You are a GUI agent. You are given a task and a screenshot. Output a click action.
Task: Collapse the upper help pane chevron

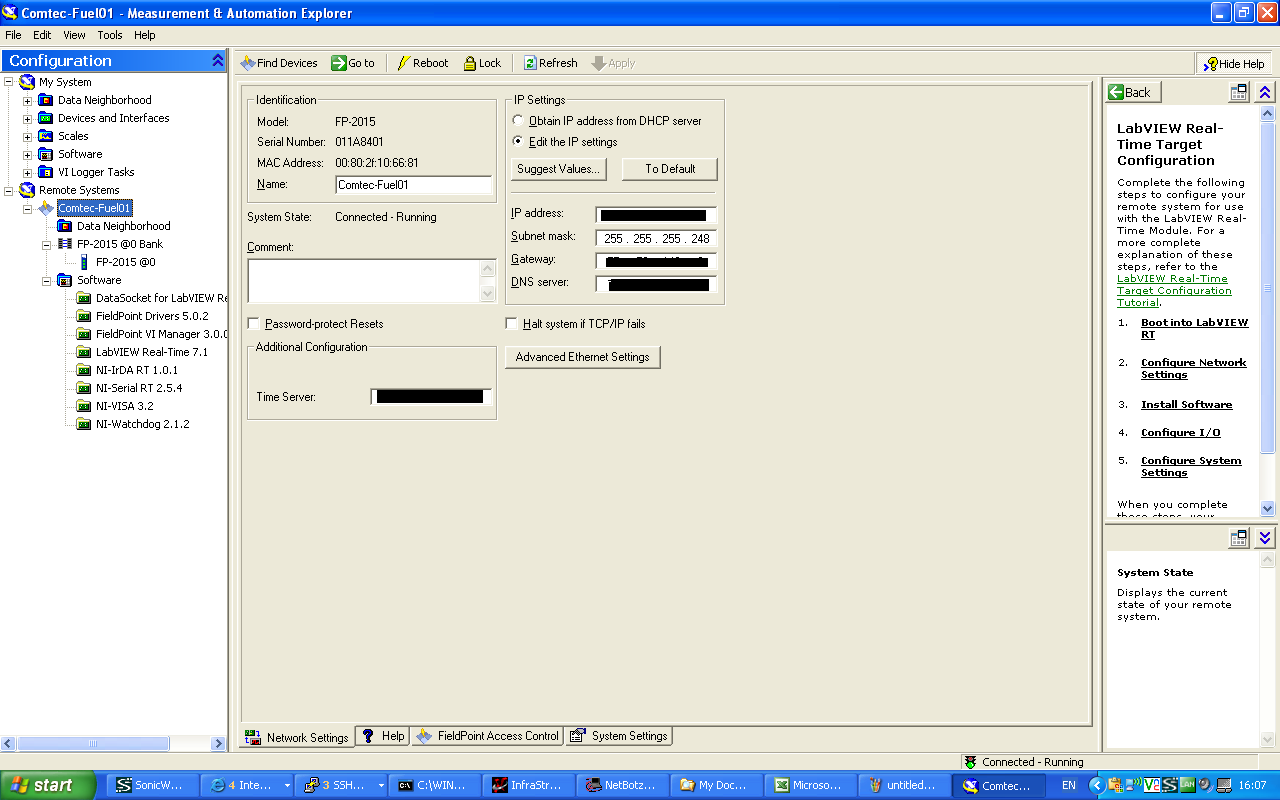(1265, 92)
